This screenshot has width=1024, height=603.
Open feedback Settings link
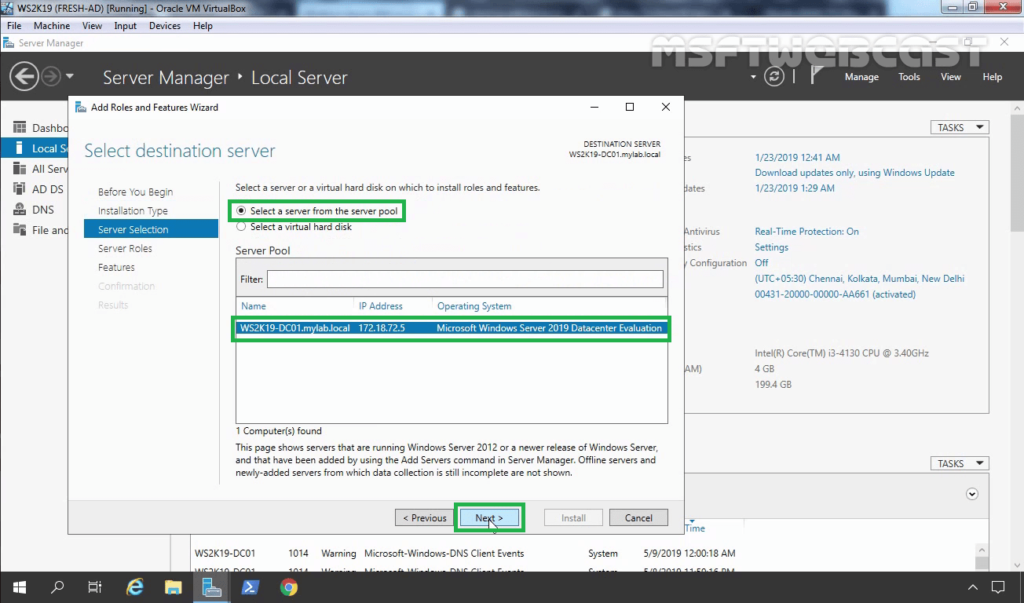771,247
